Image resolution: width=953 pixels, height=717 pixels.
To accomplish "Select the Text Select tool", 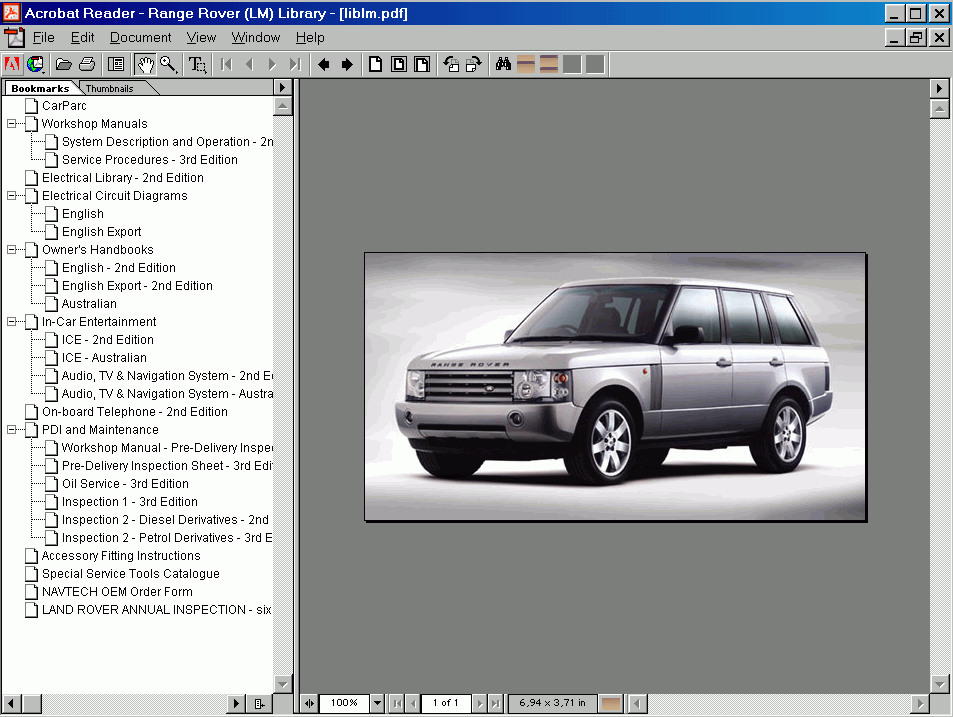I will (x=198, y=64).
